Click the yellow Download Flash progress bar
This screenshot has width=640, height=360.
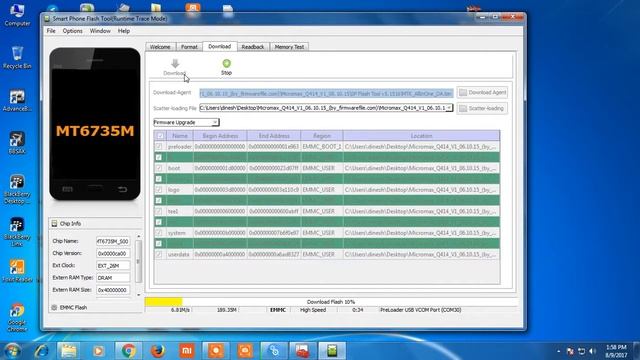pos(163,302)
